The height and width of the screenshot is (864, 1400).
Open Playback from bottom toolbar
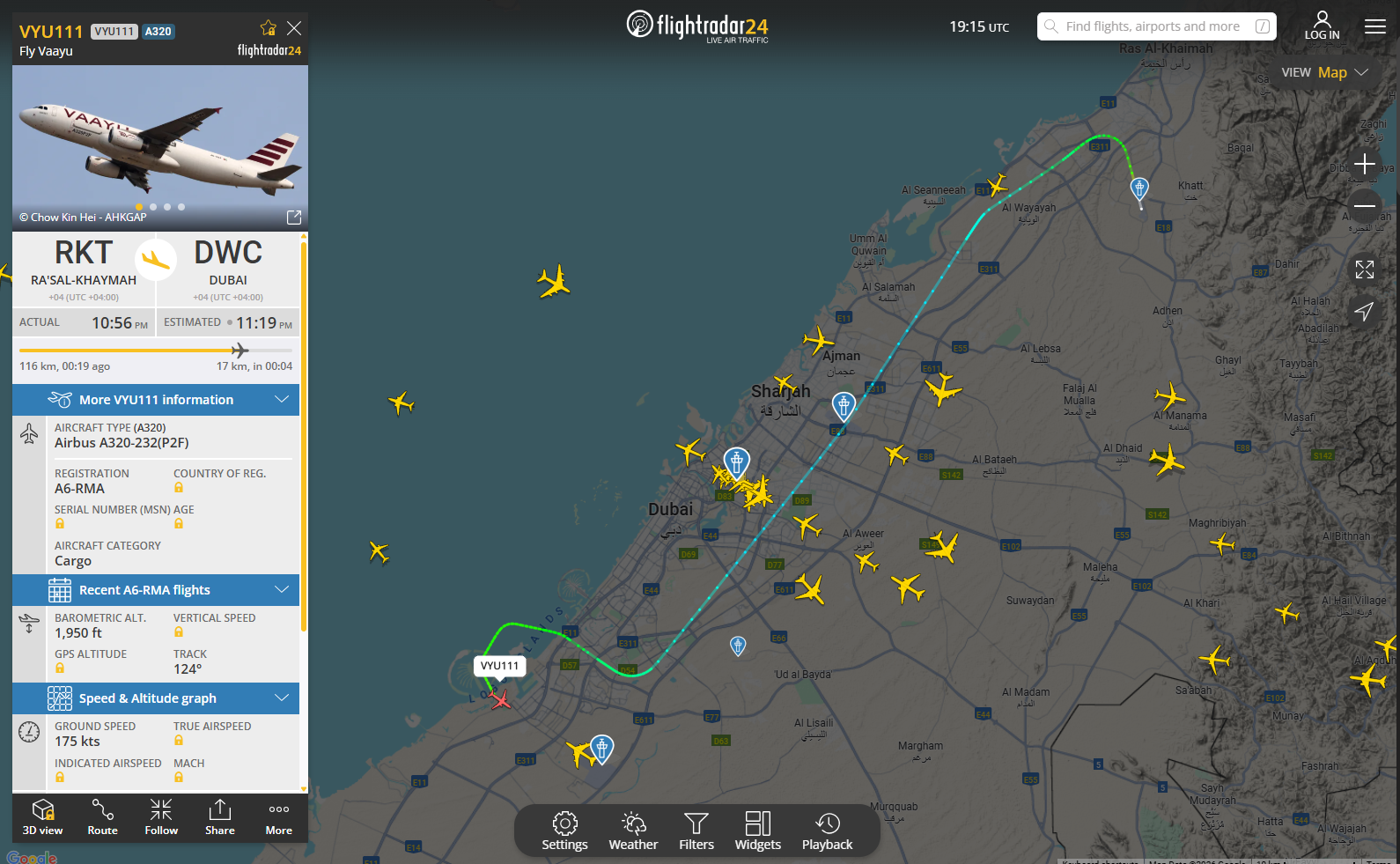click(x=827, y=831)
